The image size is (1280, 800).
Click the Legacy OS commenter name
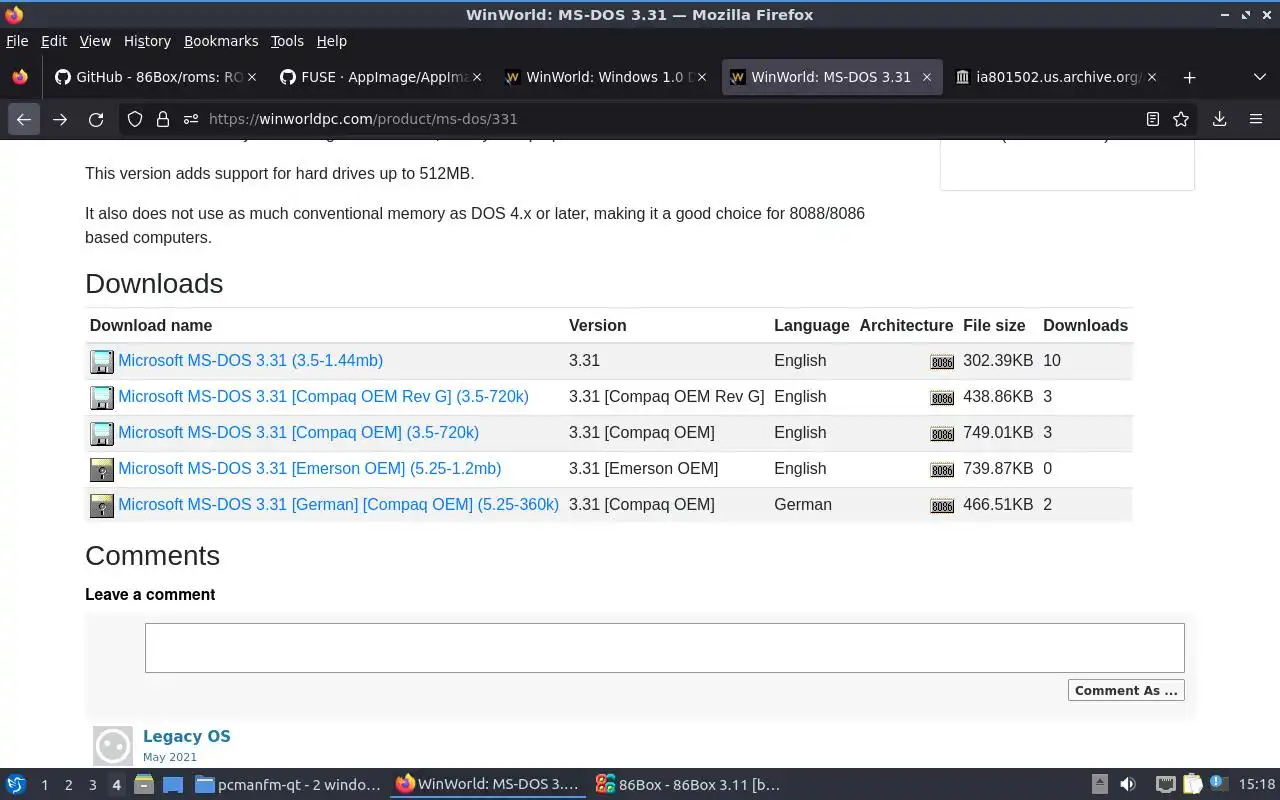click(187, 736)
